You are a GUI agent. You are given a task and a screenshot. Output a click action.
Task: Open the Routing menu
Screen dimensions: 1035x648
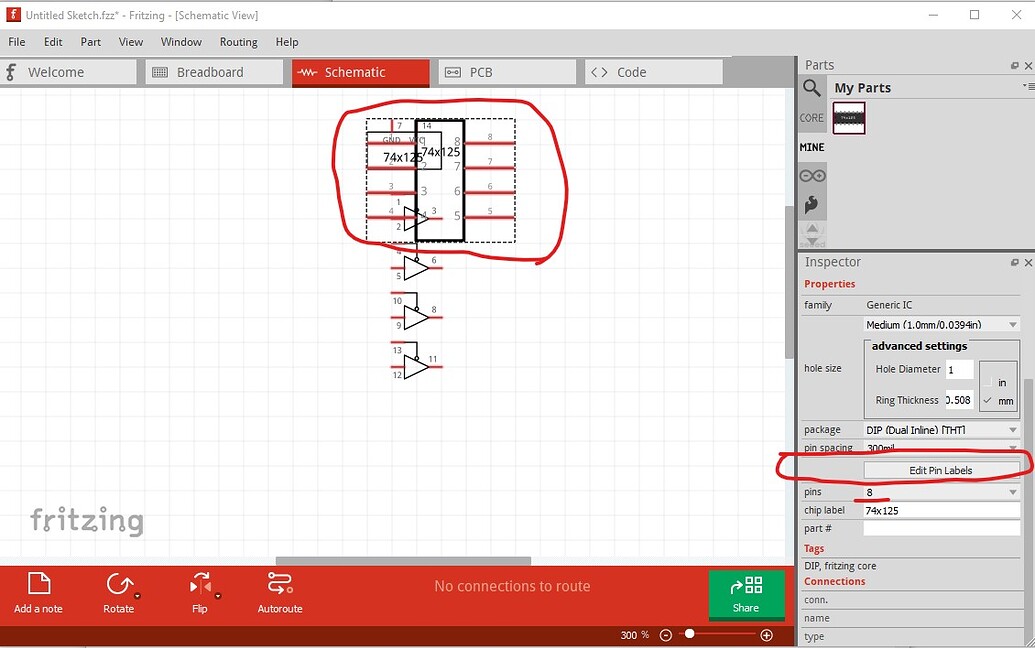238,42
